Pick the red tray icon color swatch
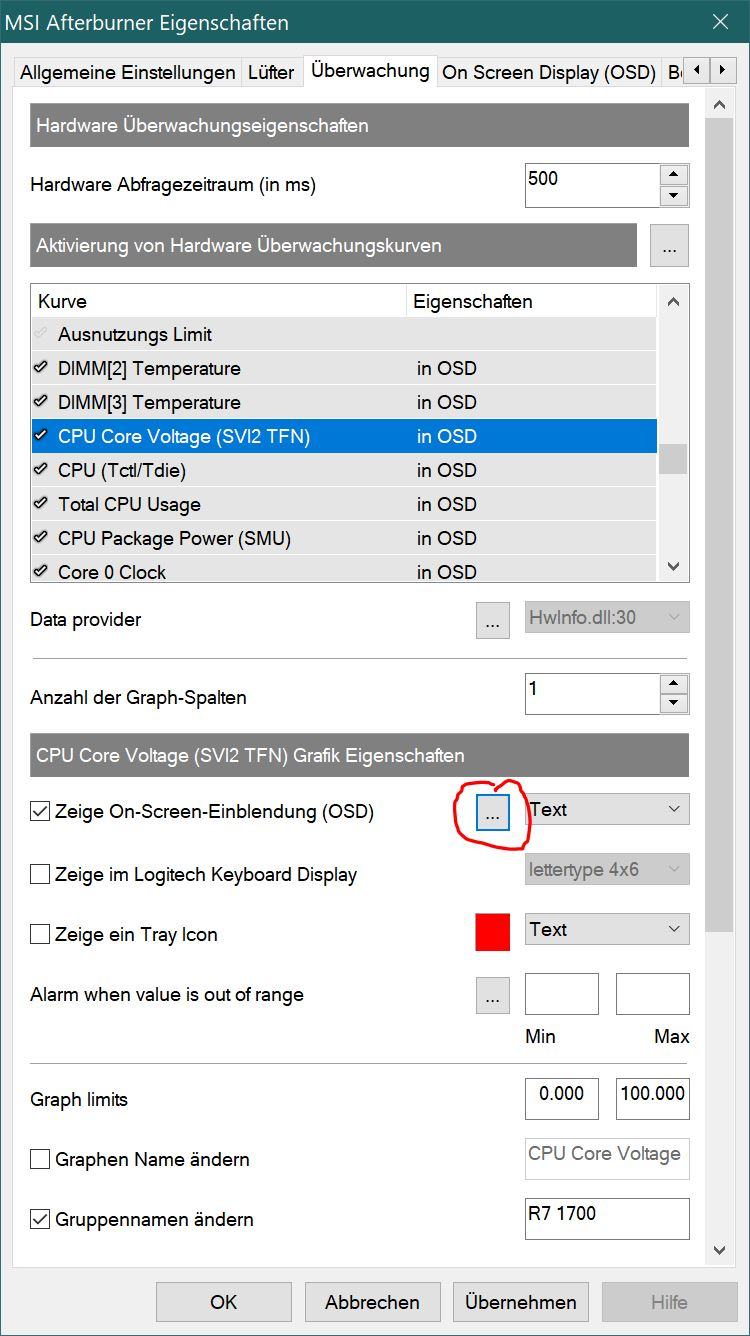 [492, 932]
